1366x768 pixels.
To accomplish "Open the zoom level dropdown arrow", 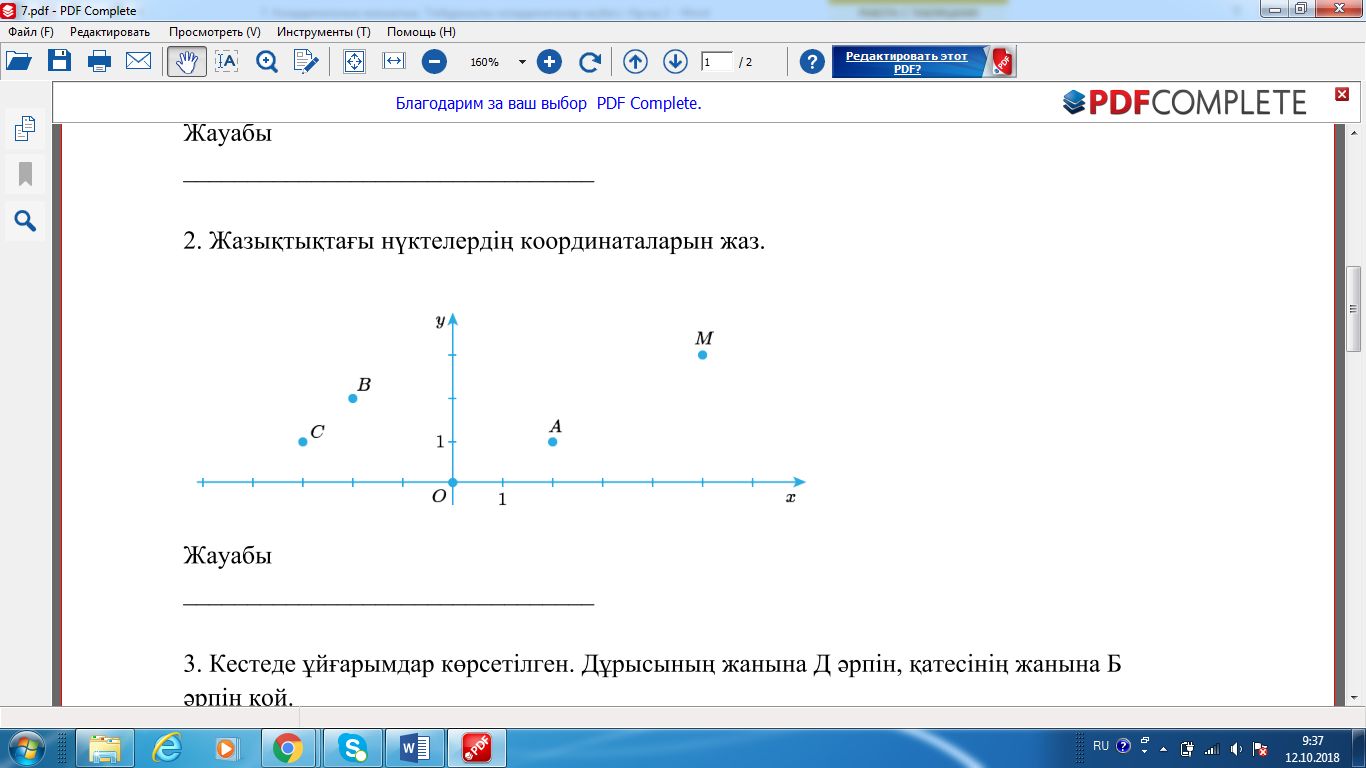I will coord(522,62).
